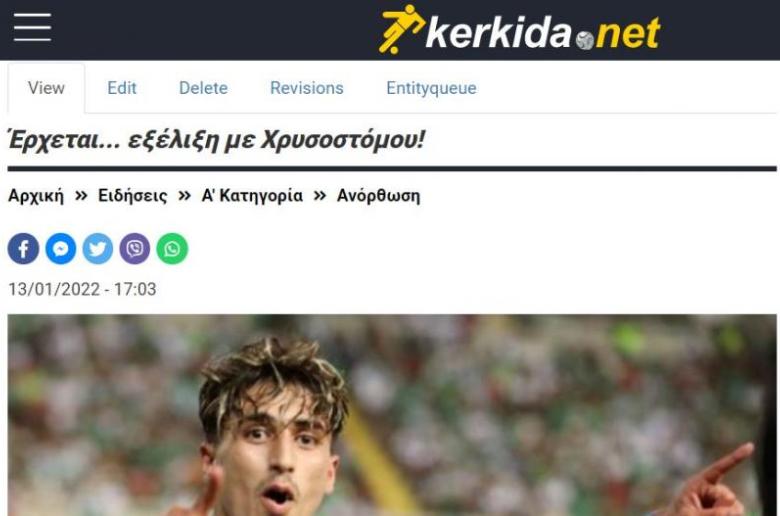Share via Viber icon
The width and height of the screenshot is (780, 516).
(x=135, y=248)
